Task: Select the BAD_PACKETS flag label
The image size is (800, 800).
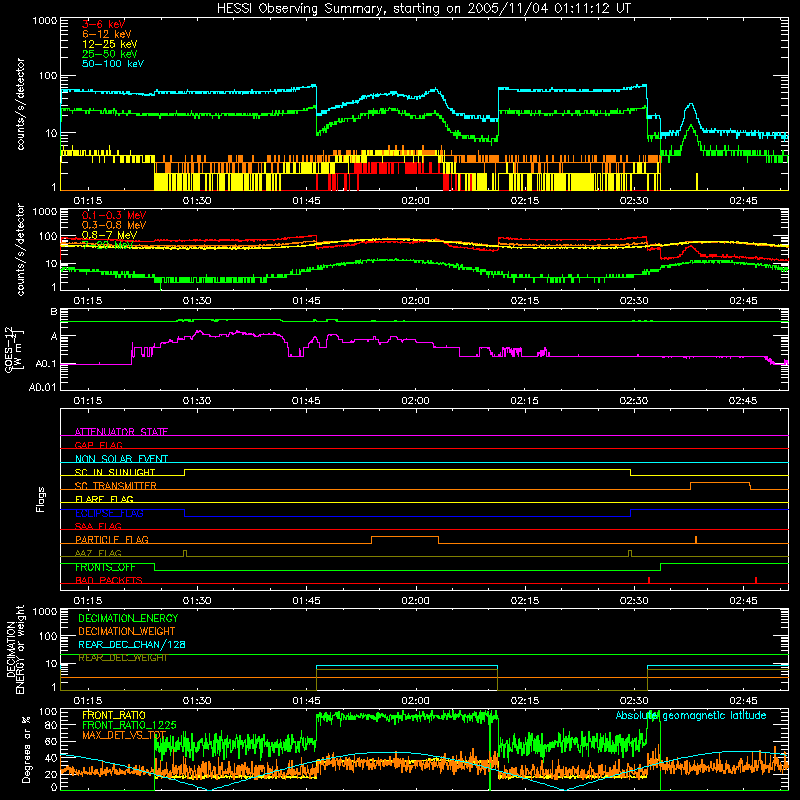Action: pos(109,580)
